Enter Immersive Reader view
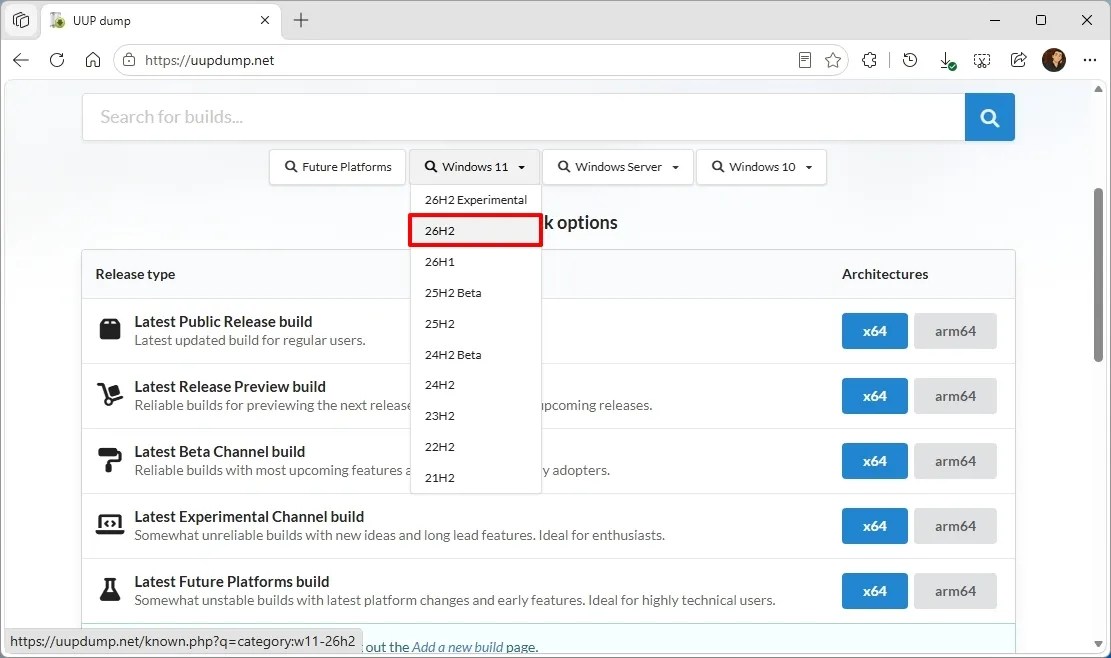 (804, 60)
